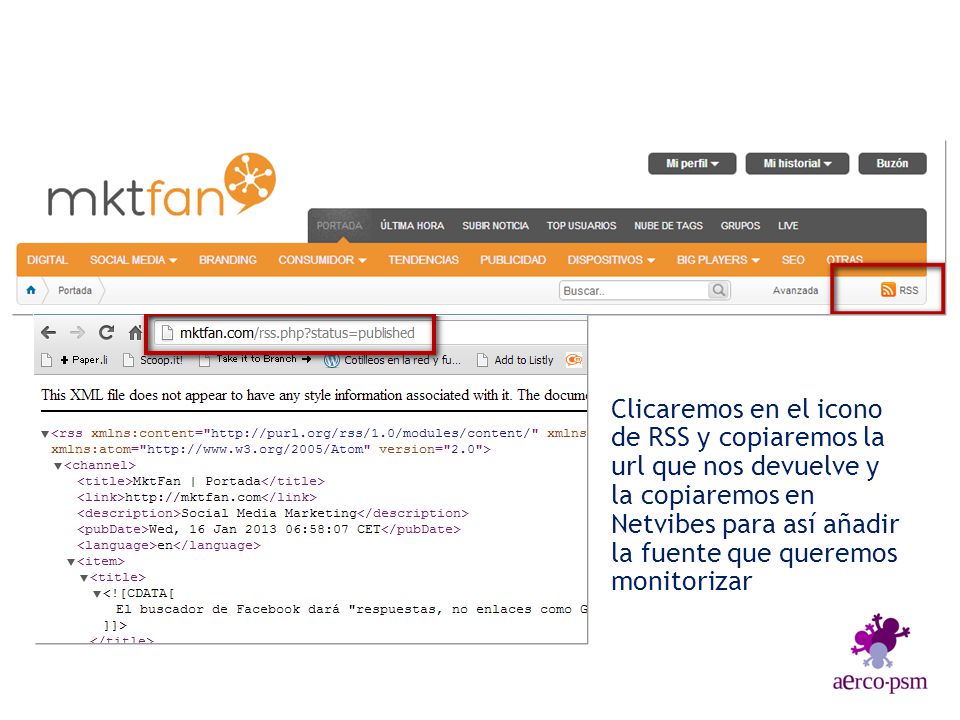Select the ÚLTIMA HORA tab

coord(412,226)
